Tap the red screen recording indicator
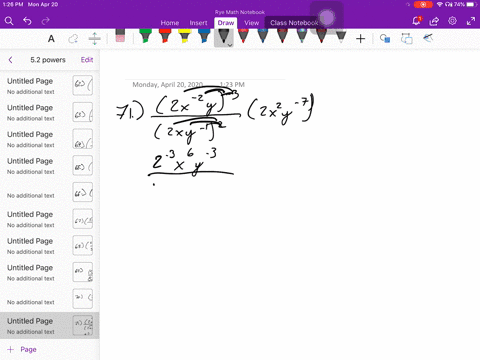Screen dimensions: 480x360 [423, 5]
